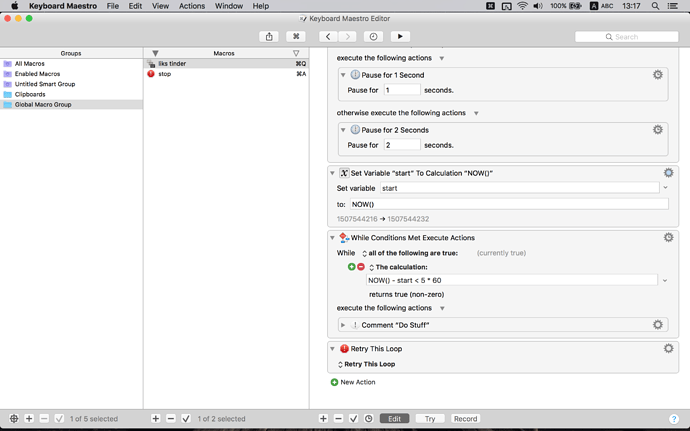Open dropdown beside the calculation field
Viewport: 690px width, 431px height.
point(665,280)
